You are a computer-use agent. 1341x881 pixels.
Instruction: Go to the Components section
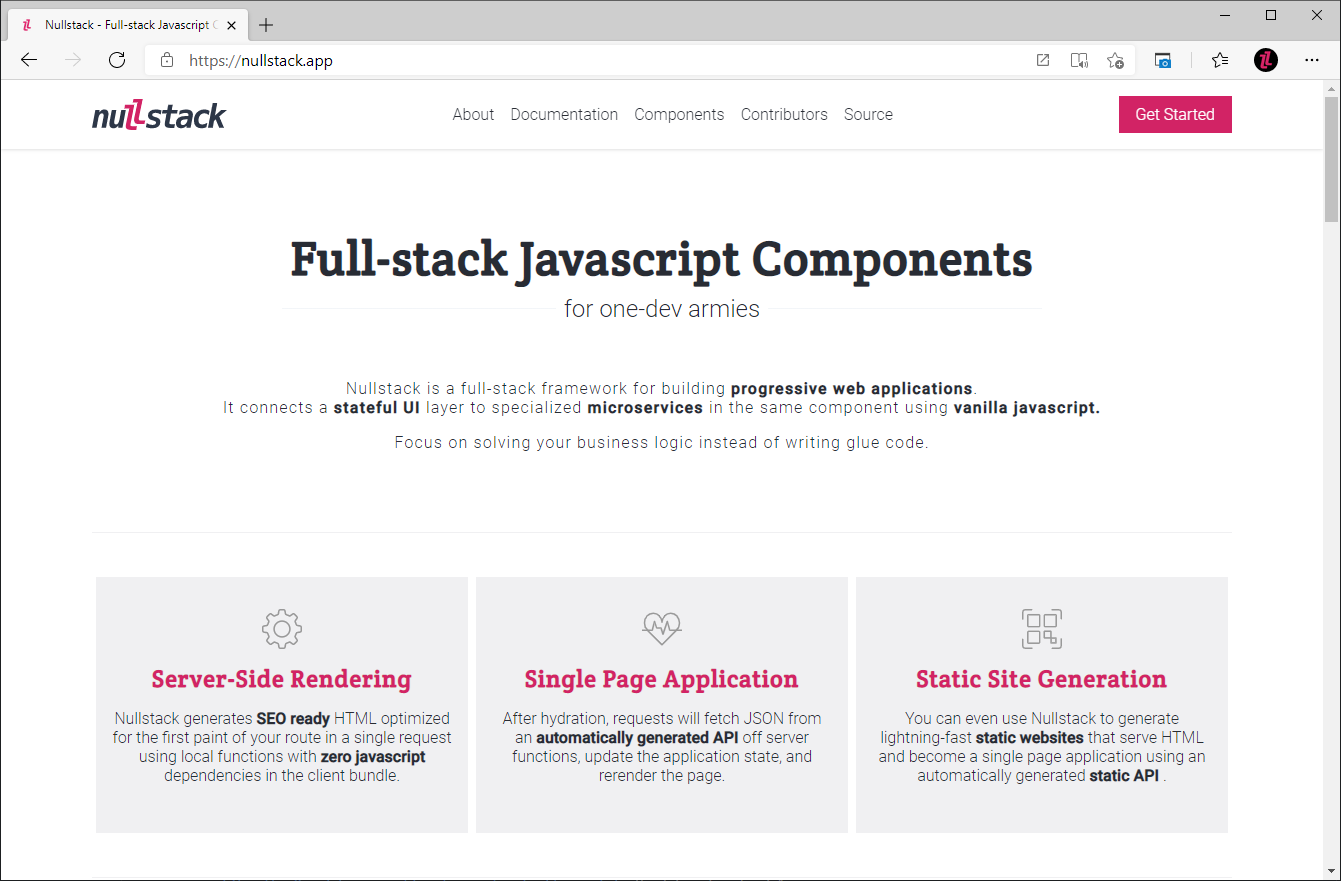pos(679,114)
